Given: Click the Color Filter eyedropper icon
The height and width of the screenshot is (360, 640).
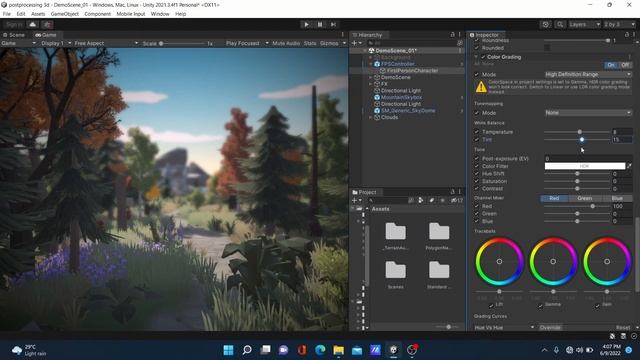Looking at the screenshot, I should coord(629,166).
